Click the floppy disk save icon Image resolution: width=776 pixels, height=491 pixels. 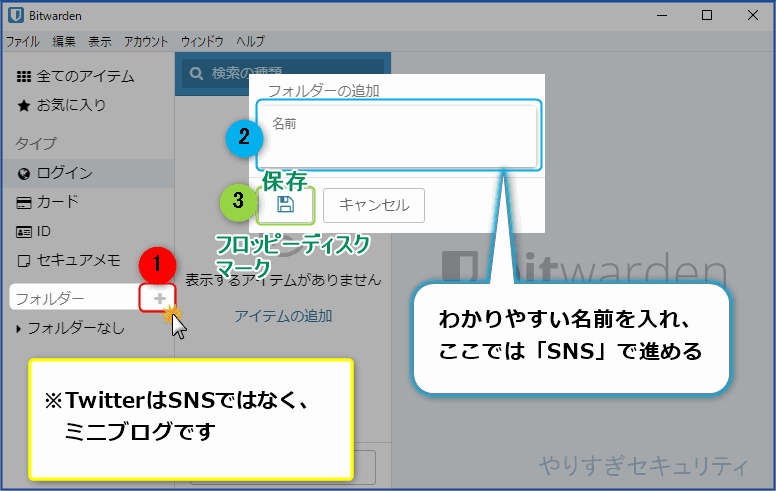point(286,204)
